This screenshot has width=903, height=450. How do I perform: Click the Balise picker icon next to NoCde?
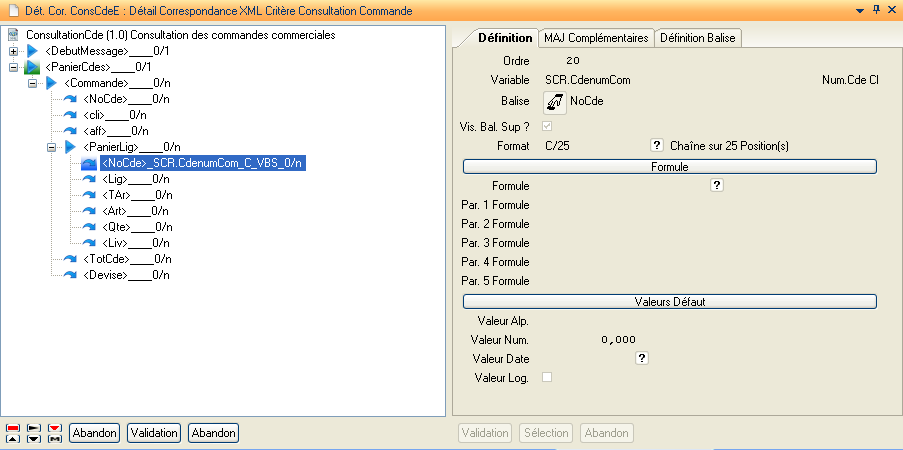(554, 101)
